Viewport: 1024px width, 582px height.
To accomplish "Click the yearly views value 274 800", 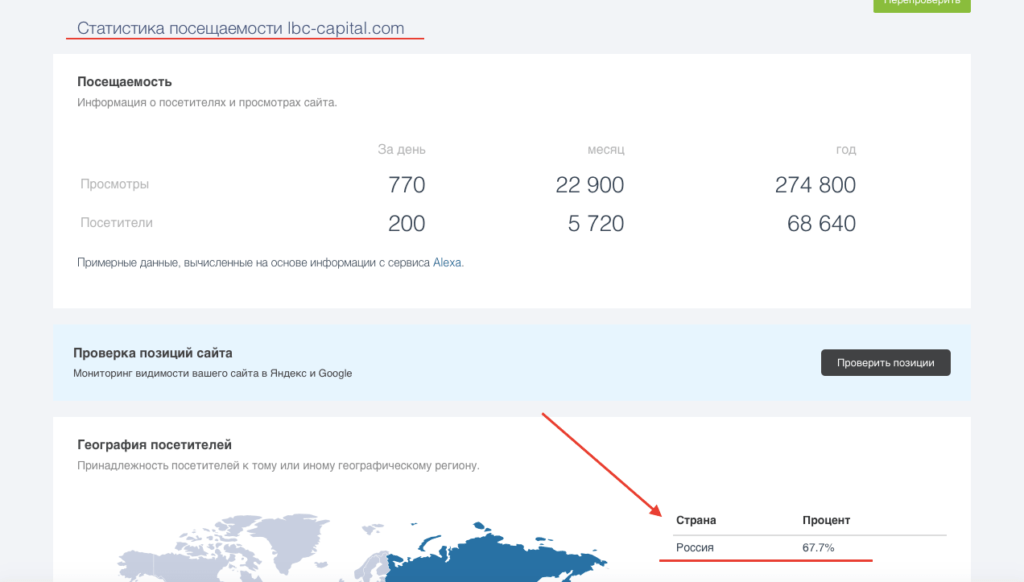I will click(x=815, y=185).
